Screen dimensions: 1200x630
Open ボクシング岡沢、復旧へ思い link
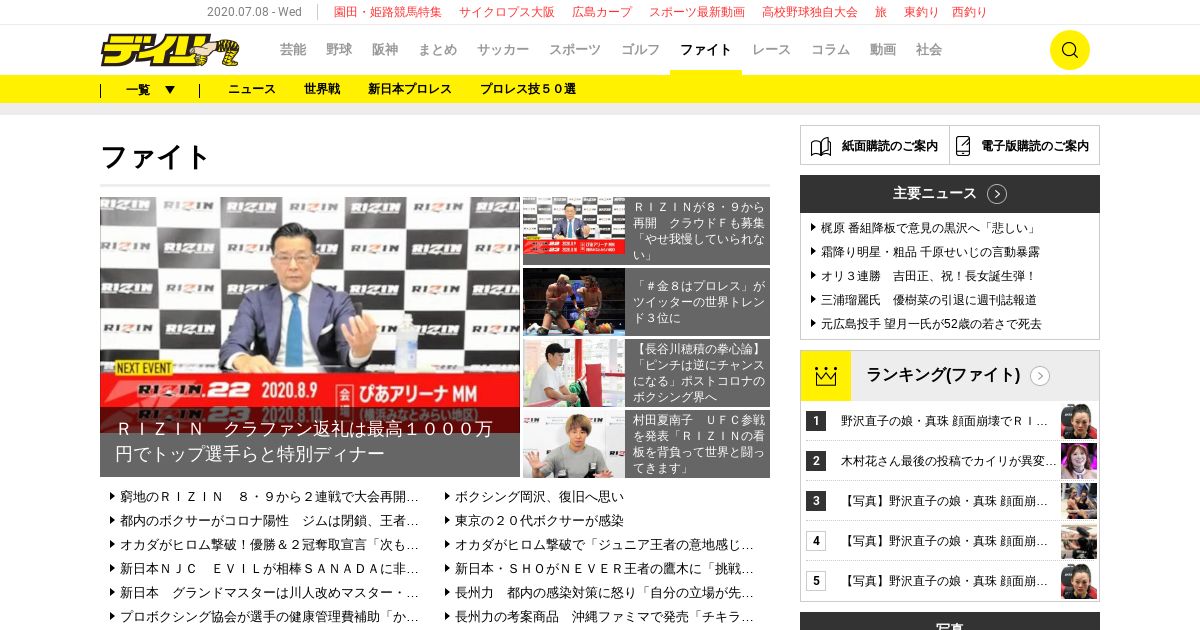[x=539, y=497]
